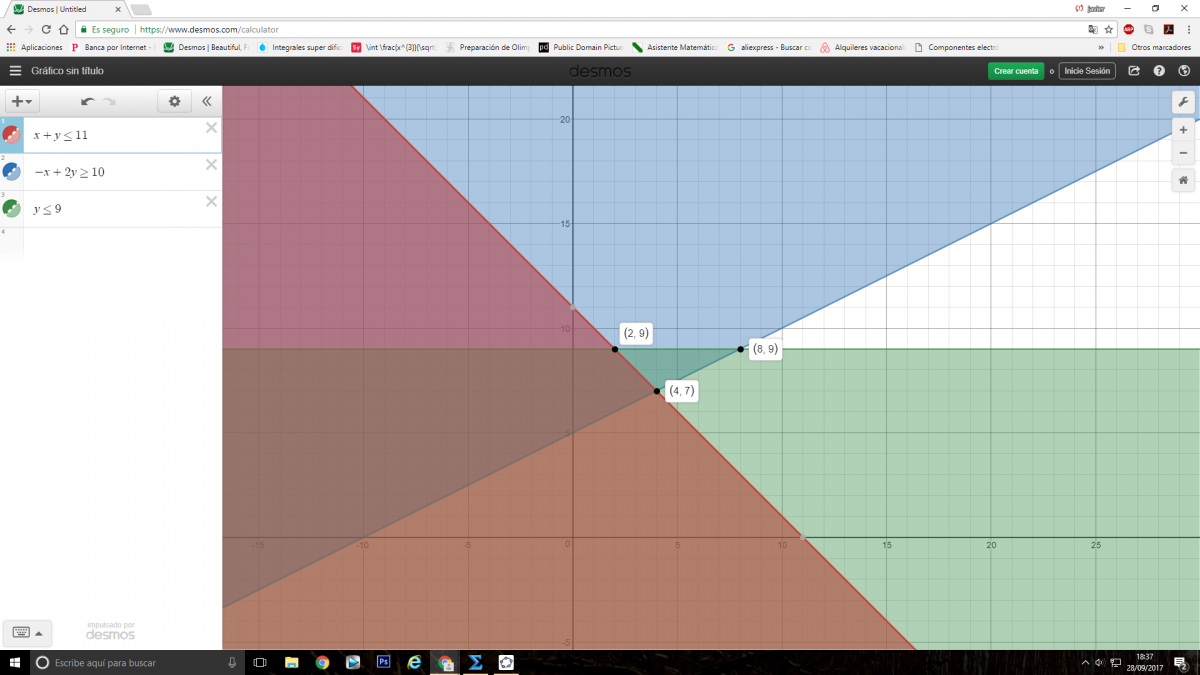Switch to the Desmos | Untitled tab
1200x675 pixels.
click(65, 9)
